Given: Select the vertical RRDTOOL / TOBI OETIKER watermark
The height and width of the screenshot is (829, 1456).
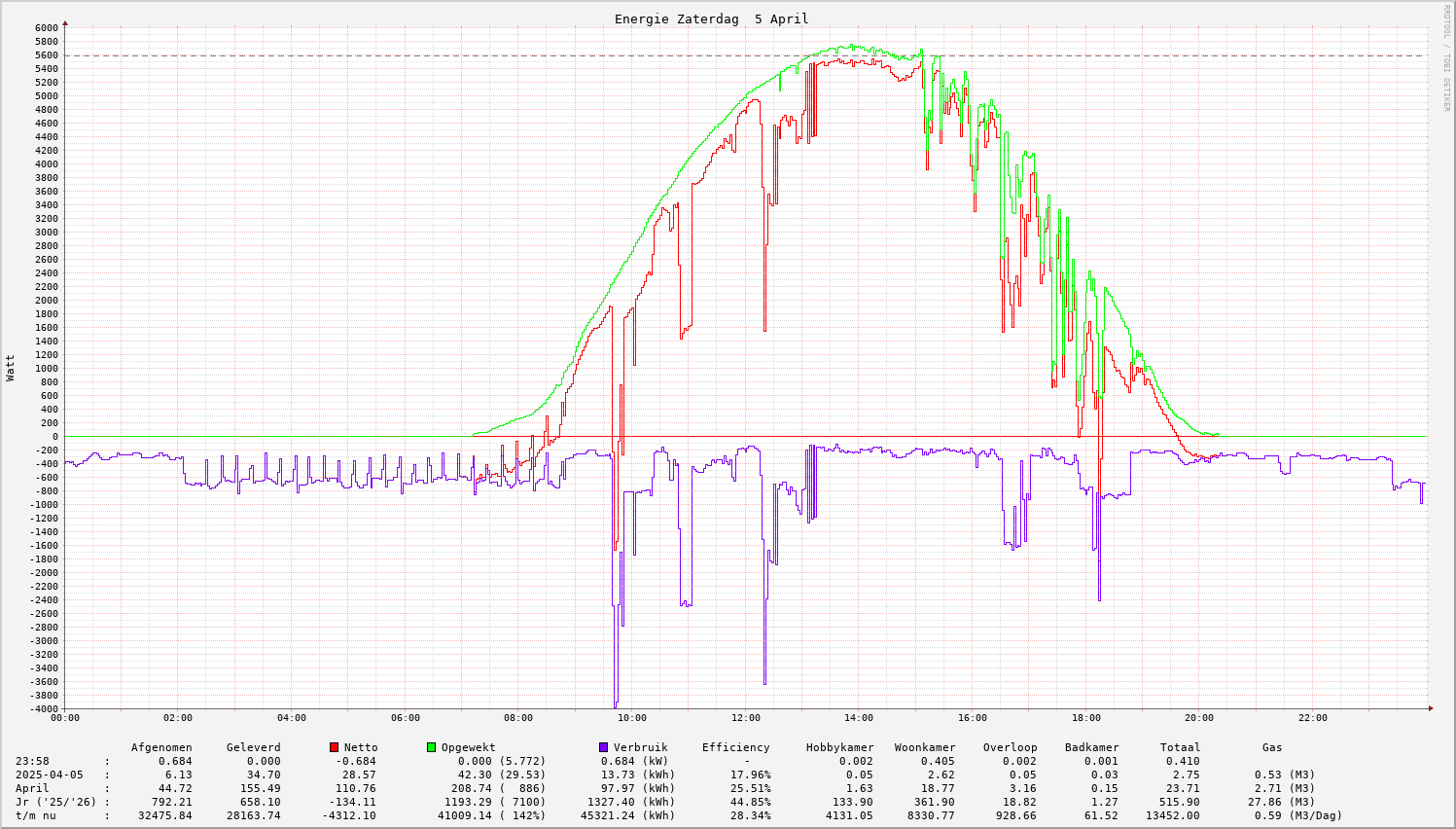Looking at the screenshot, I should point(1446,58).
